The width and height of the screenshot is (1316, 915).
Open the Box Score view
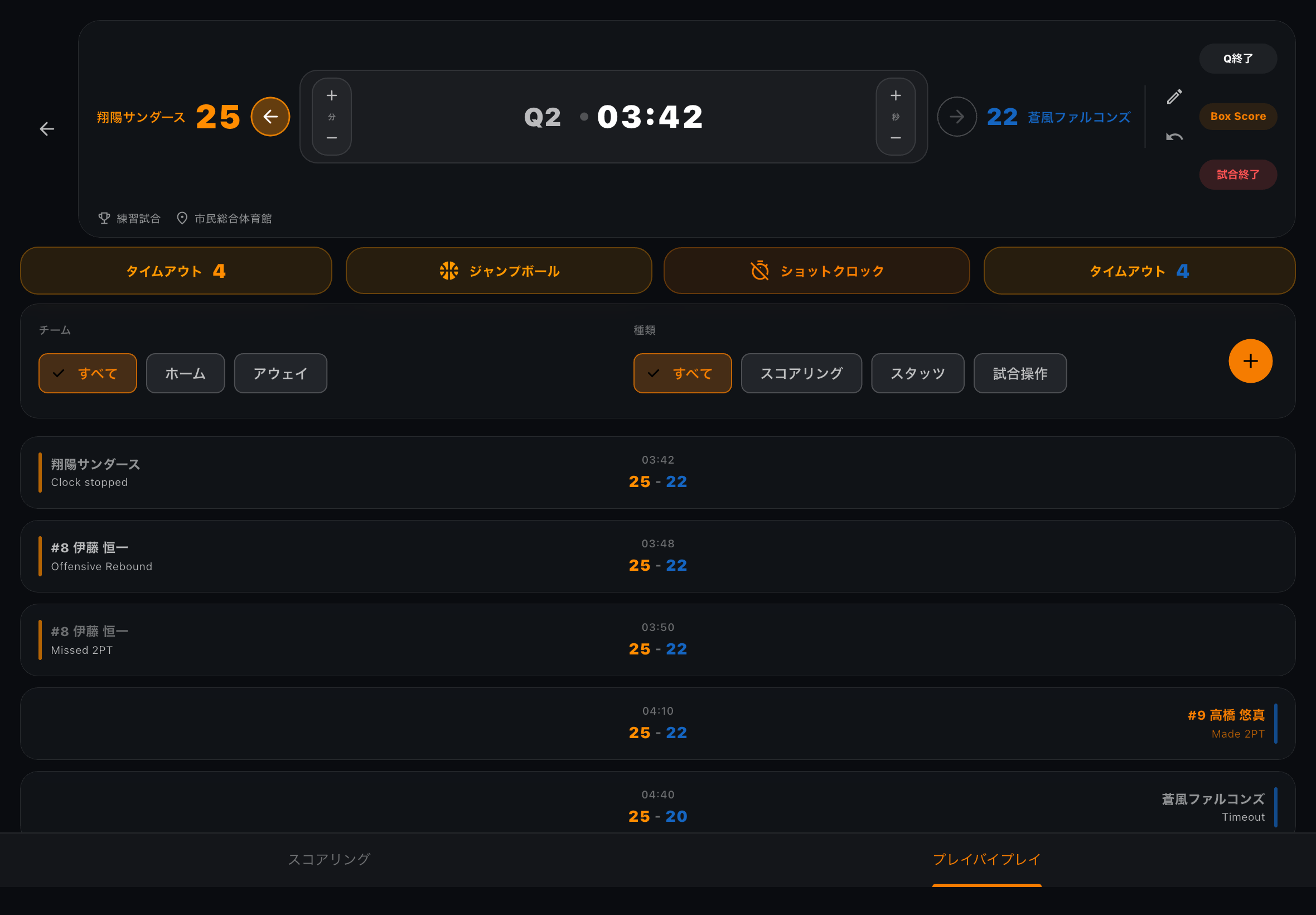[x=1237, y=117]
